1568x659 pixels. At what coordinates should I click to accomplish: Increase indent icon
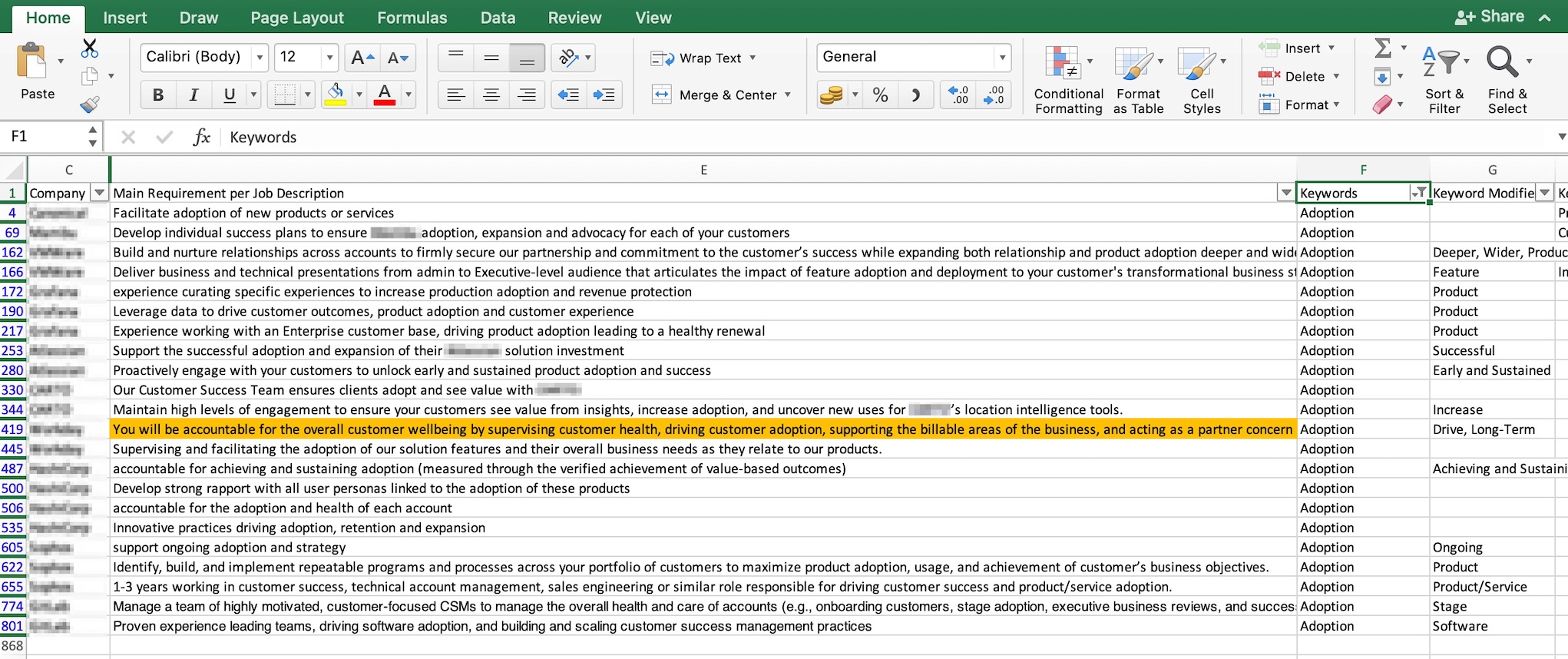[x=604, y=94]
